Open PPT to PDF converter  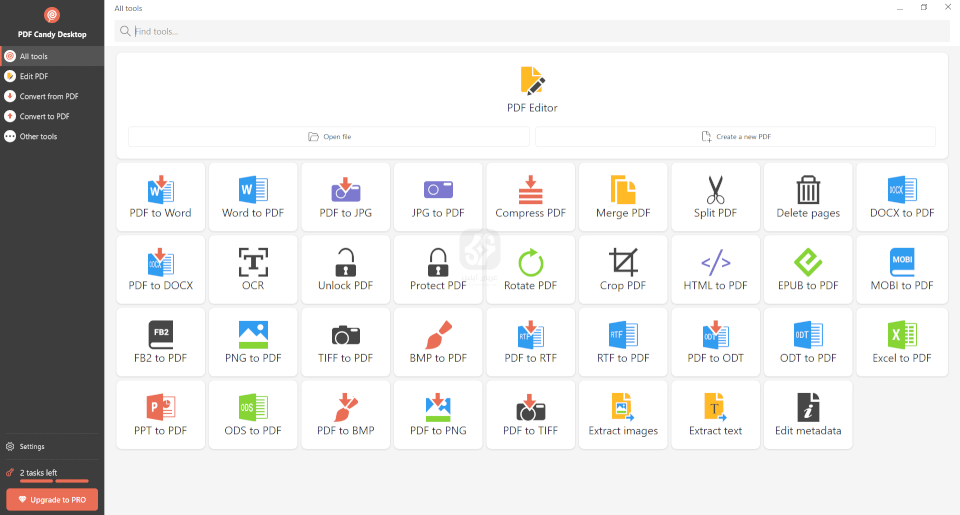click(x=160, y=415)
